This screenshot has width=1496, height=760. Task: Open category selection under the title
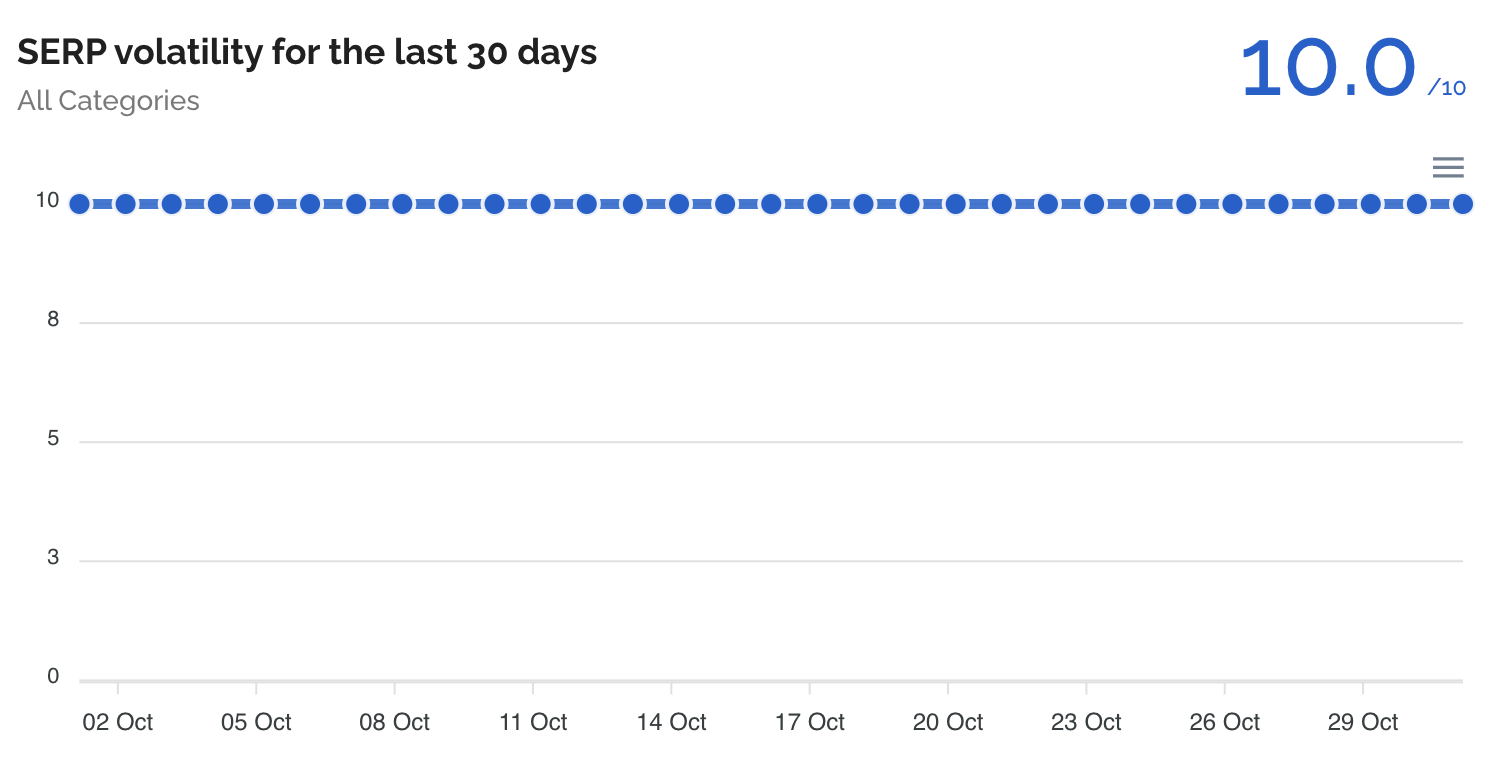107,100
